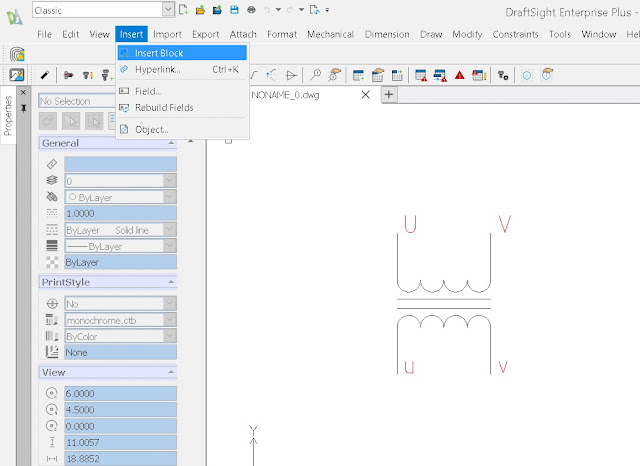Click the line scale 1.0000 field
The height and width of the screenshot is (466, 640).
click(120, 213)
